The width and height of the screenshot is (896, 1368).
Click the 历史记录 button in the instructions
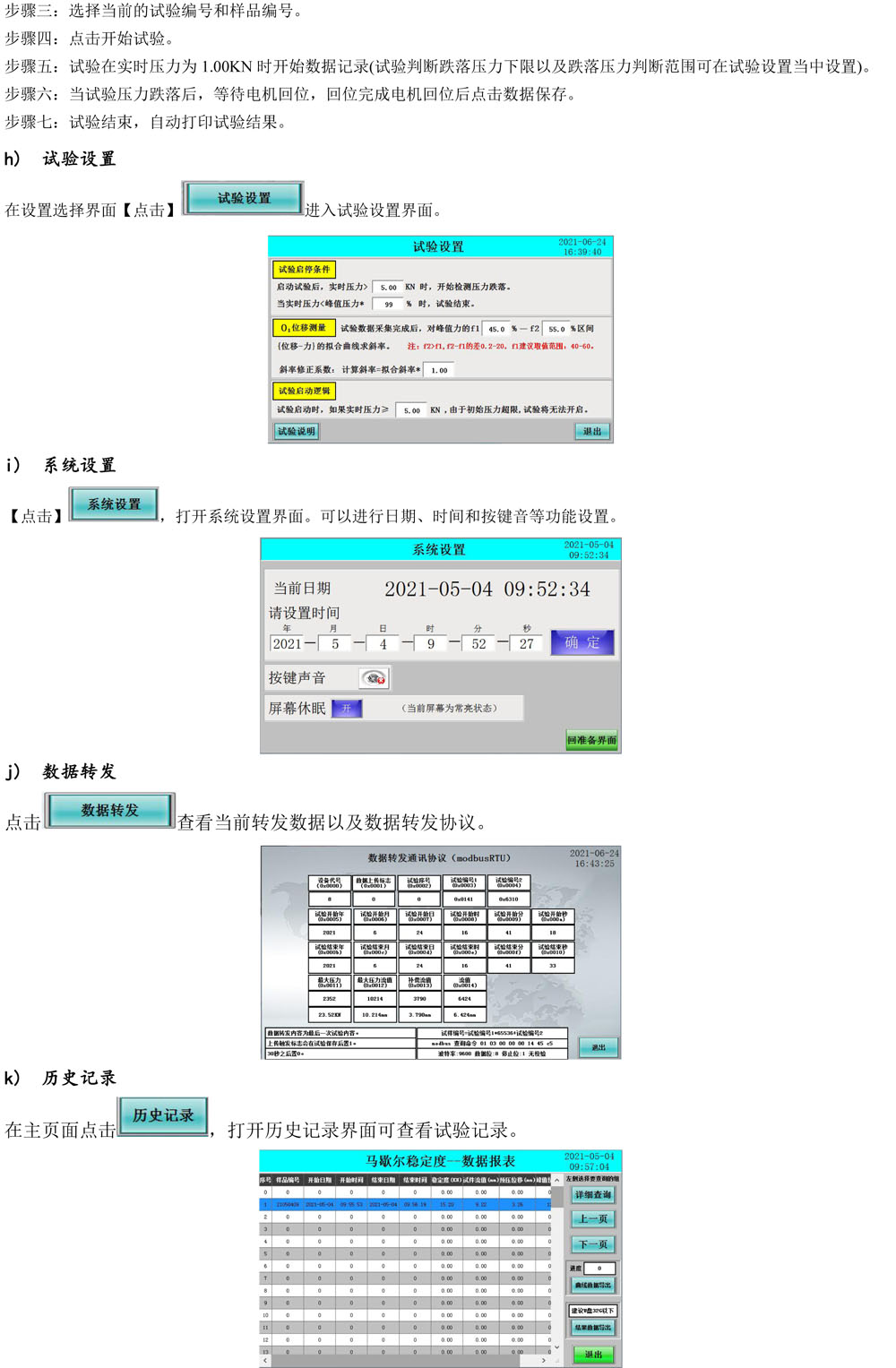163,1115
